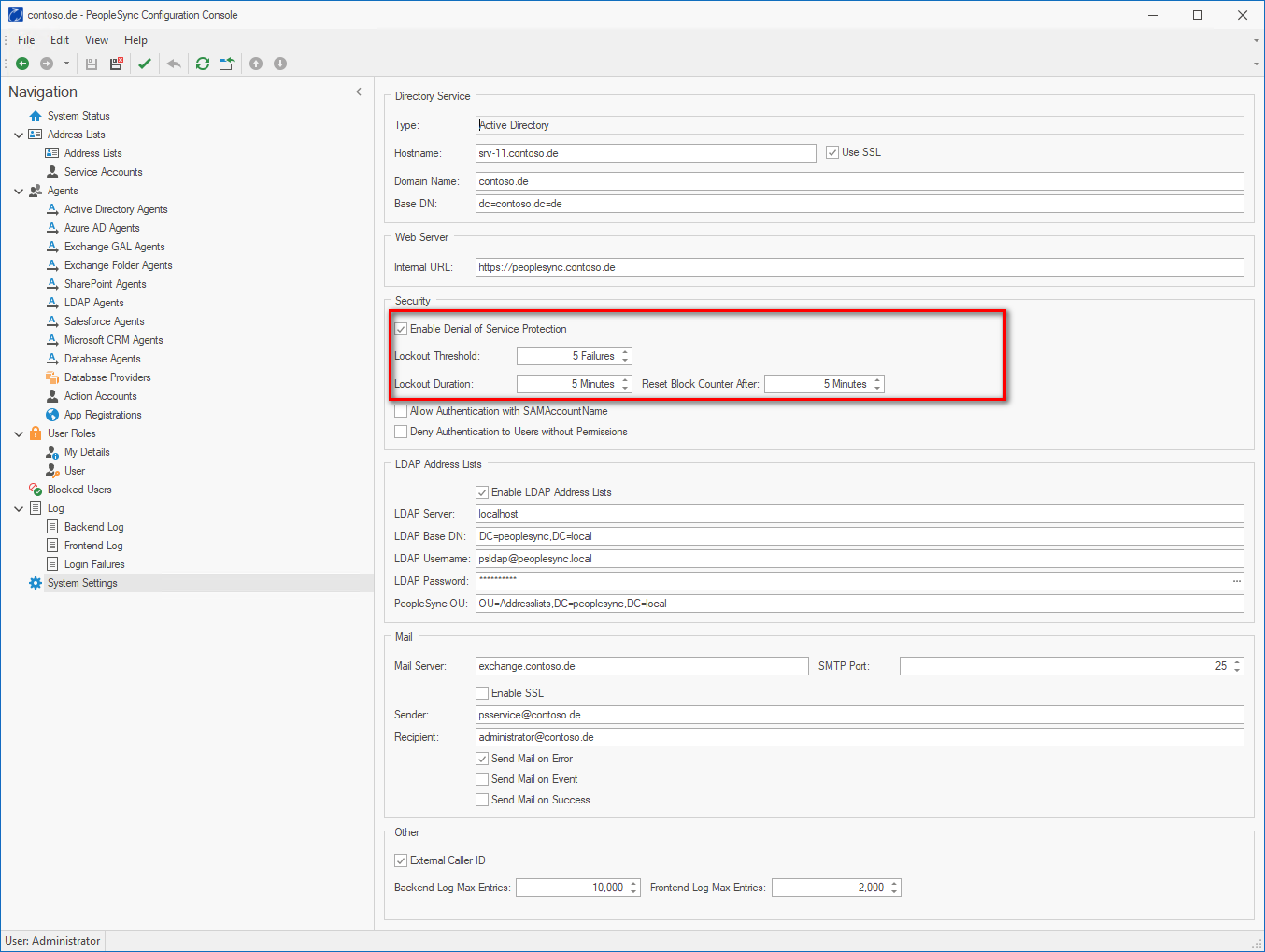Click the LDAP Password ellipsis button
Viewport: 1265px width, 952px height.
coord(1236,581)
